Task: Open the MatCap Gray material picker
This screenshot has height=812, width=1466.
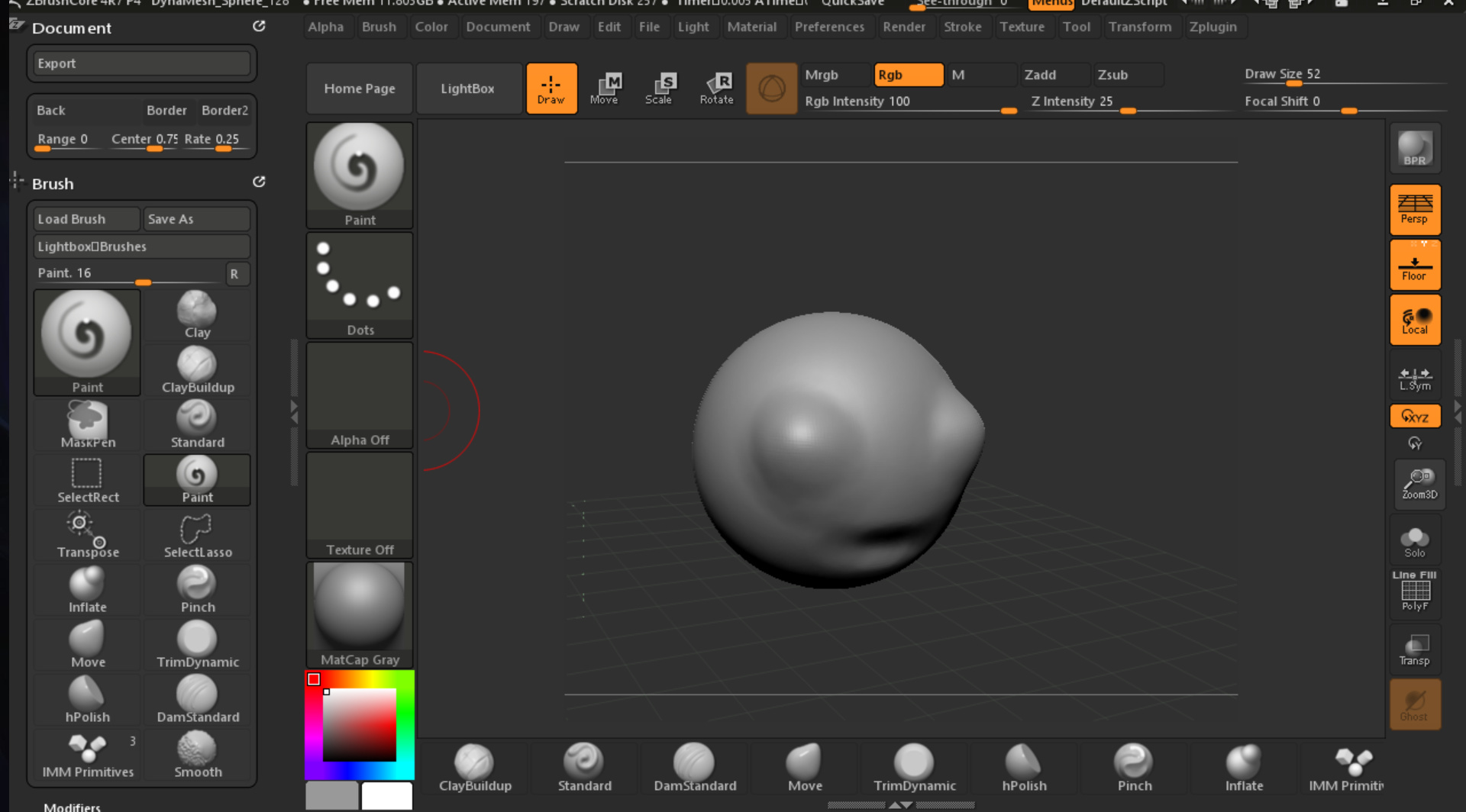Action: 360,615
